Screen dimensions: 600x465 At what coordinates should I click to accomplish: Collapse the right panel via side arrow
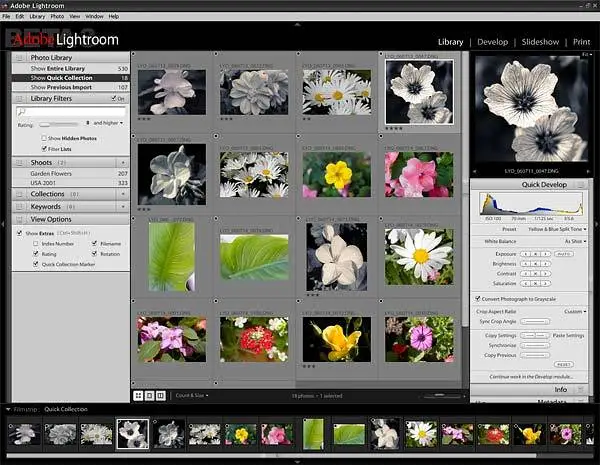point(596,224)
